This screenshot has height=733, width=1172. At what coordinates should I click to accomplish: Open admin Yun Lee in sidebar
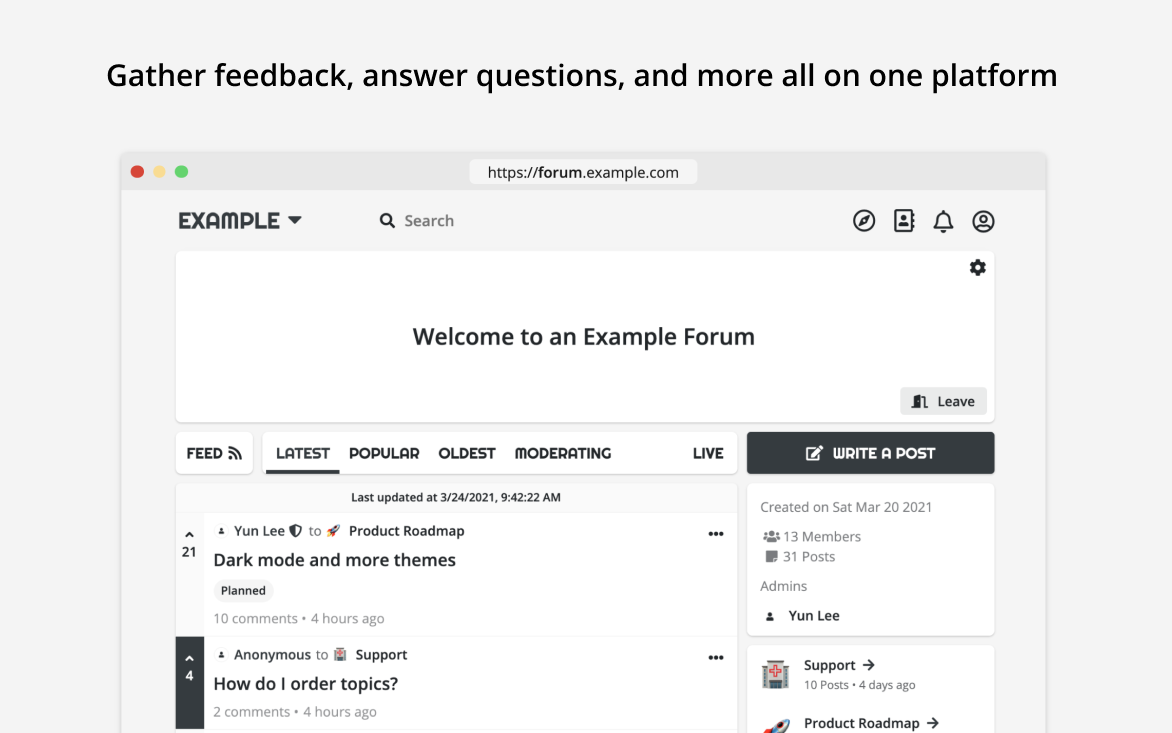(814, 616)
